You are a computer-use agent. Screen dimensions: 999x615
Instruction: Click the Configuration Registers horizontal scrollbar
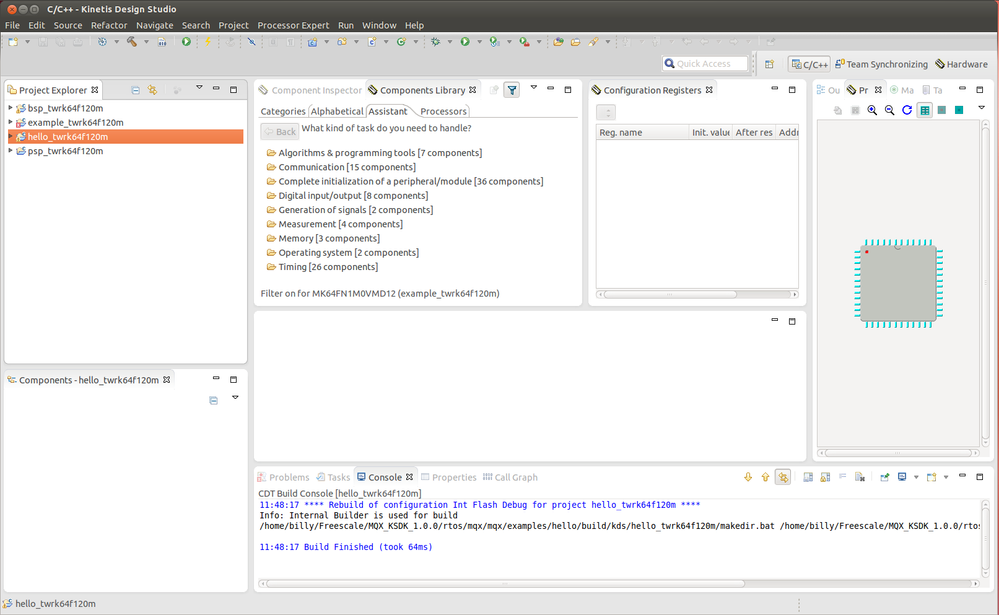(x=669, y=294)
